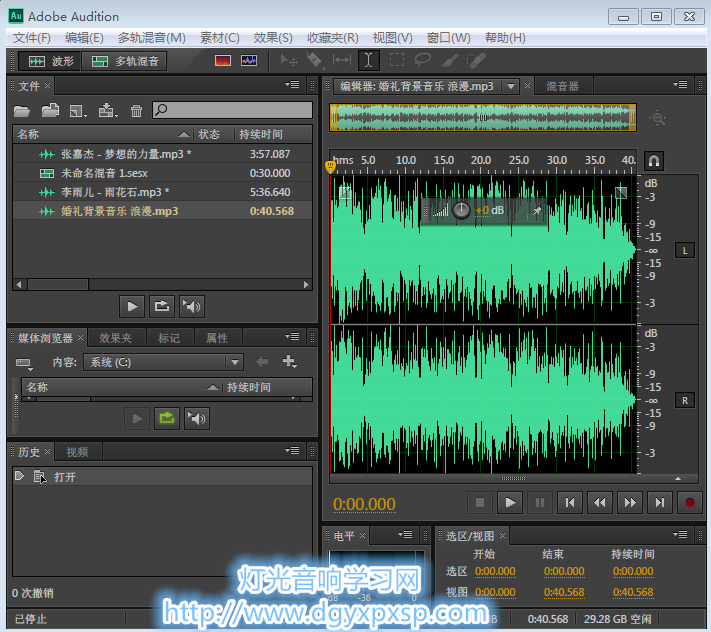Open the 效果(S) menu
This screenshot has height=632, width=711.
tap(273, 38)
